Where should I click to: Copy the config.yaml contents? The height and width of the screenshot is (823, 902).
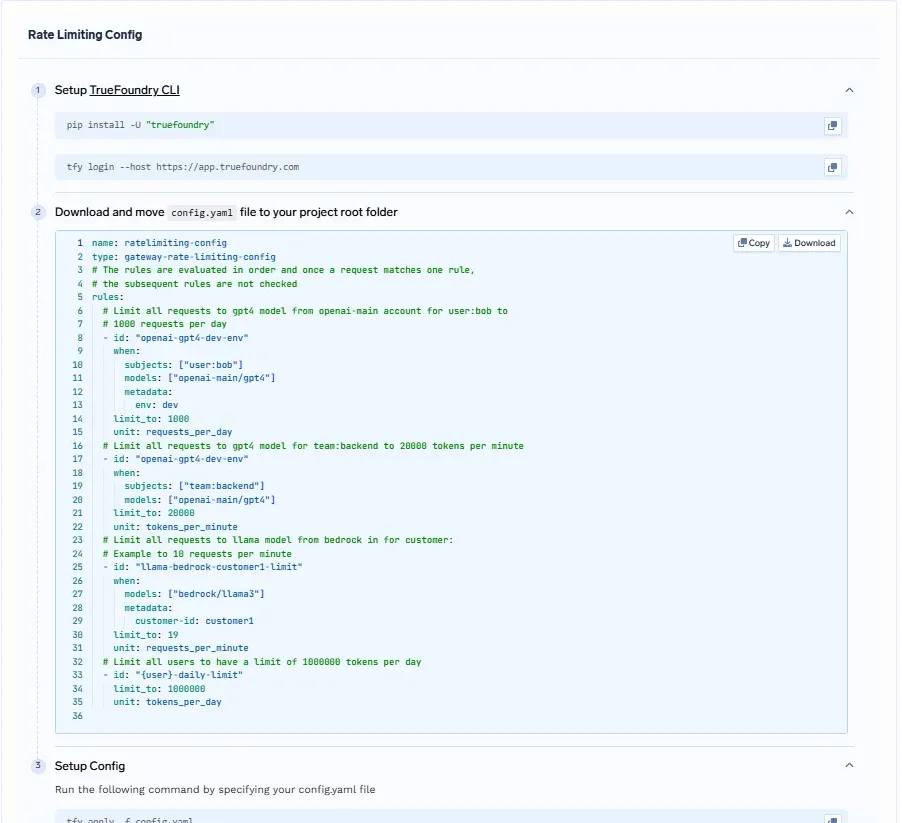point(754,243)
